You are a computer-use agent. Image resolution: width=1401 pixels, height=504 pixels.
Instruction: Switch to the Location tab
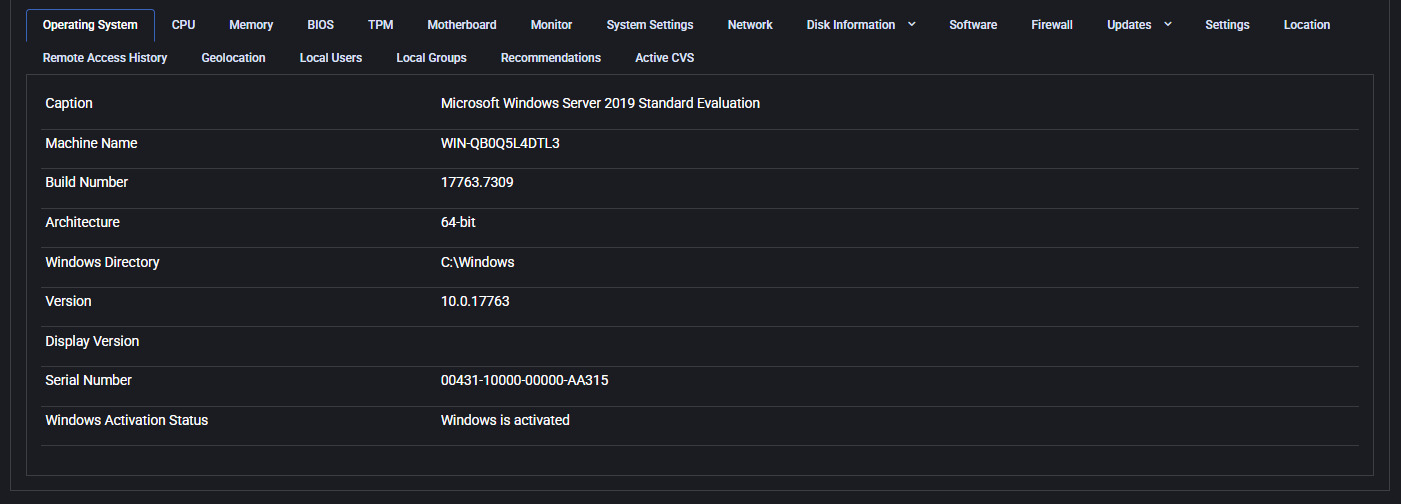(x=1307, y=25)
